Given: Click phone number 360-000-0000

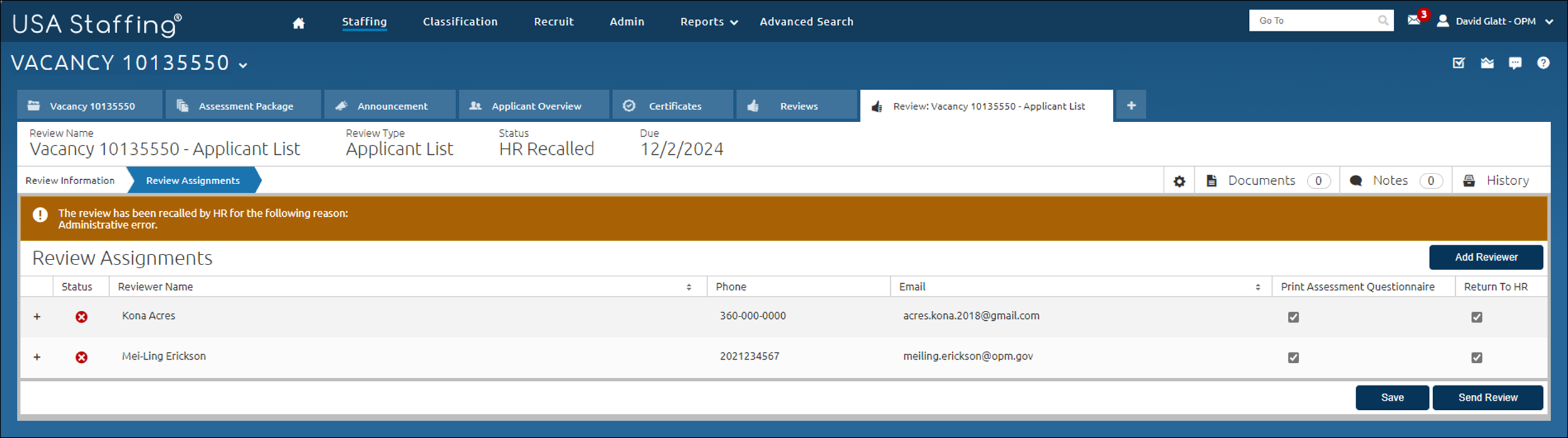Looking at the screenshot, I should point(752,316).
